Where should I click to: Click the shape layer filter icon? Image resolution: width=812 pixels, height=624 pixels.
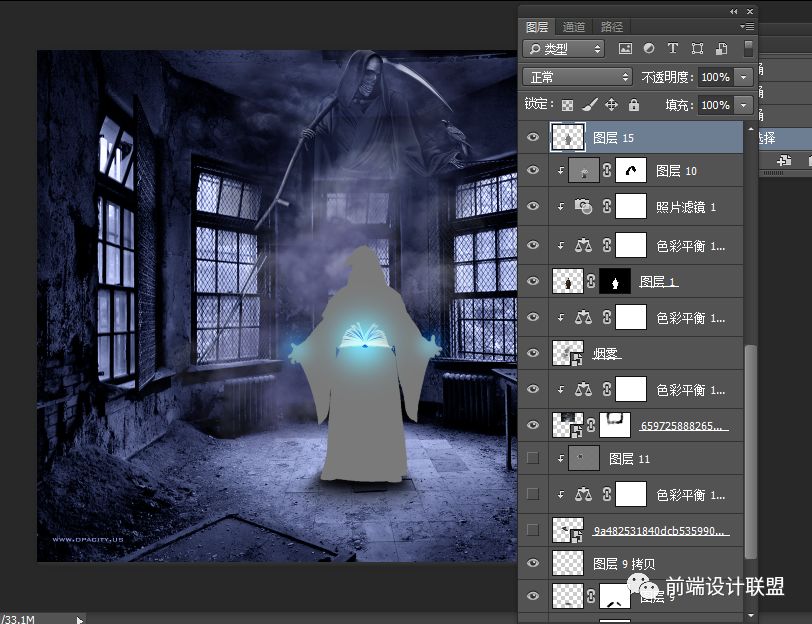(697, 49)
